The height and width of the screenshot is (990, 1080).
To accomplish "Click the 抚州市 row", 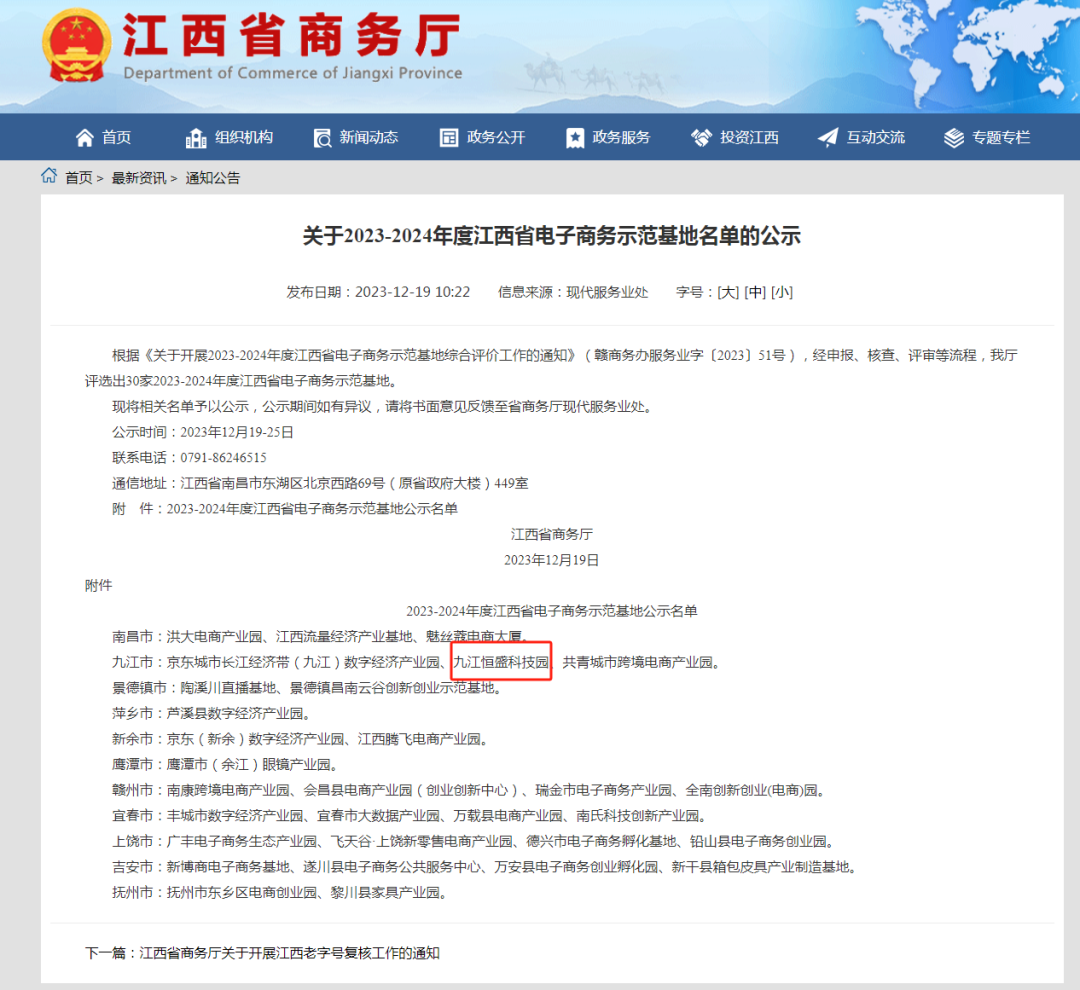I will 280,893.
